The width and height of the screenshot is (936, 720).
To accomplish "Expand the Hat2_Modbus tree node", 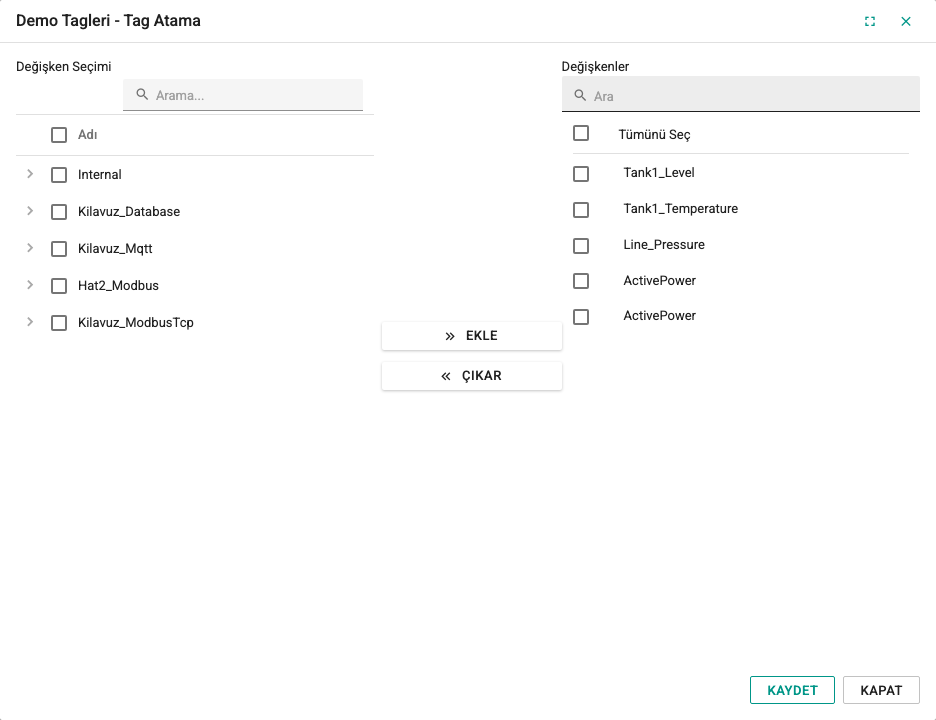I will coord(30,285).
